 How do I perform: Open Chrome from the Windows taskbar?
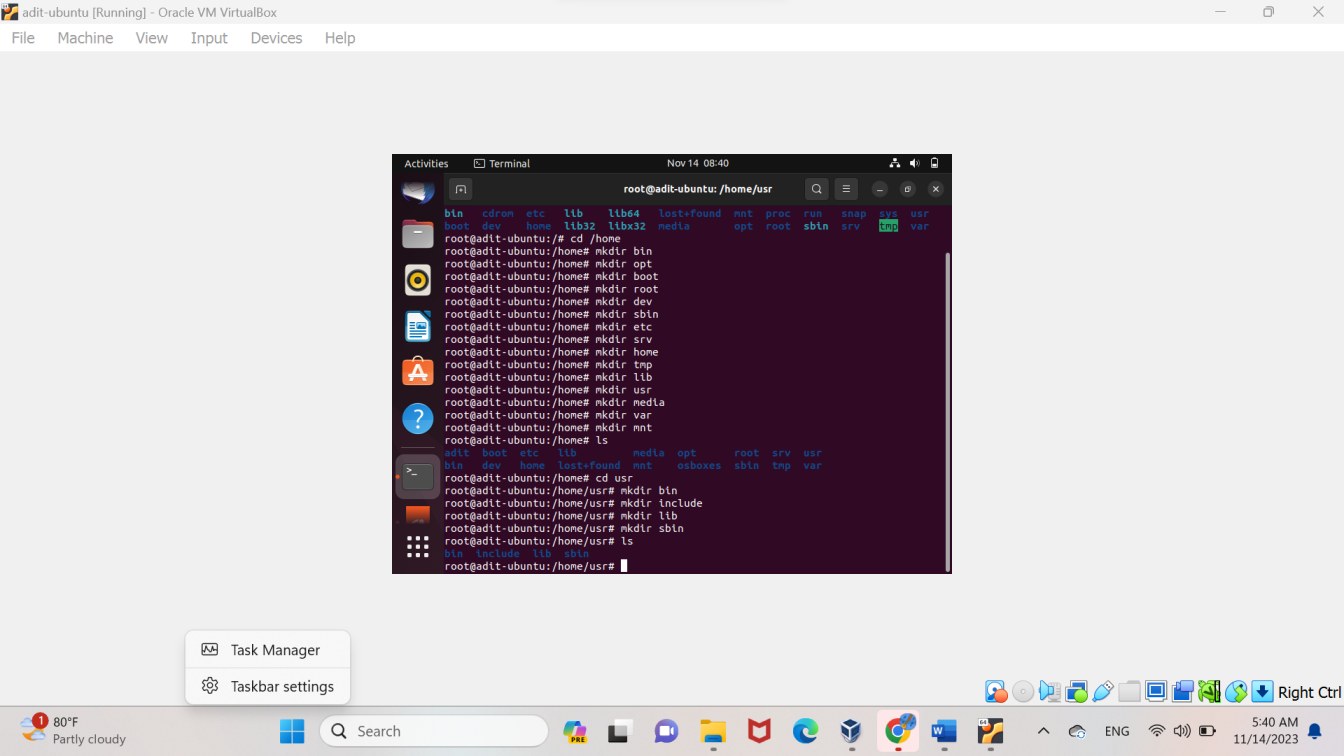point(898,732)
